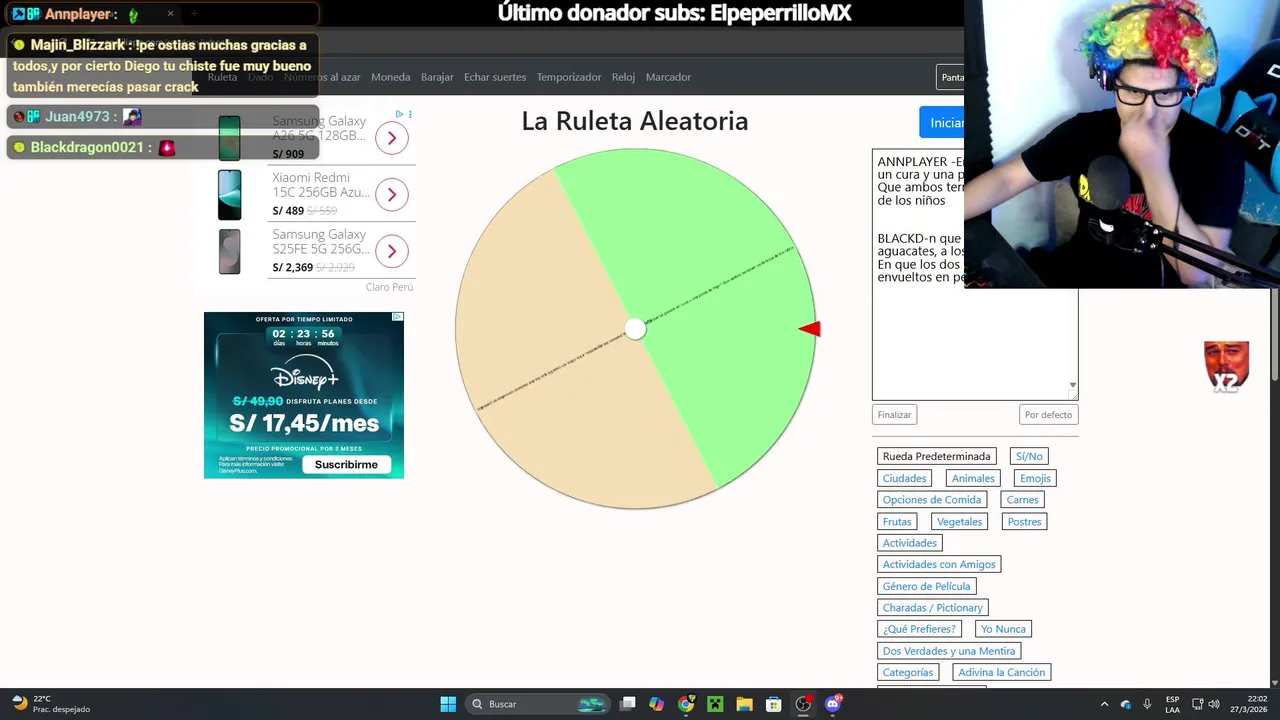Close the Annplayer browser tab
Screen dimensions: 1280x720
[x=170, y=14]
